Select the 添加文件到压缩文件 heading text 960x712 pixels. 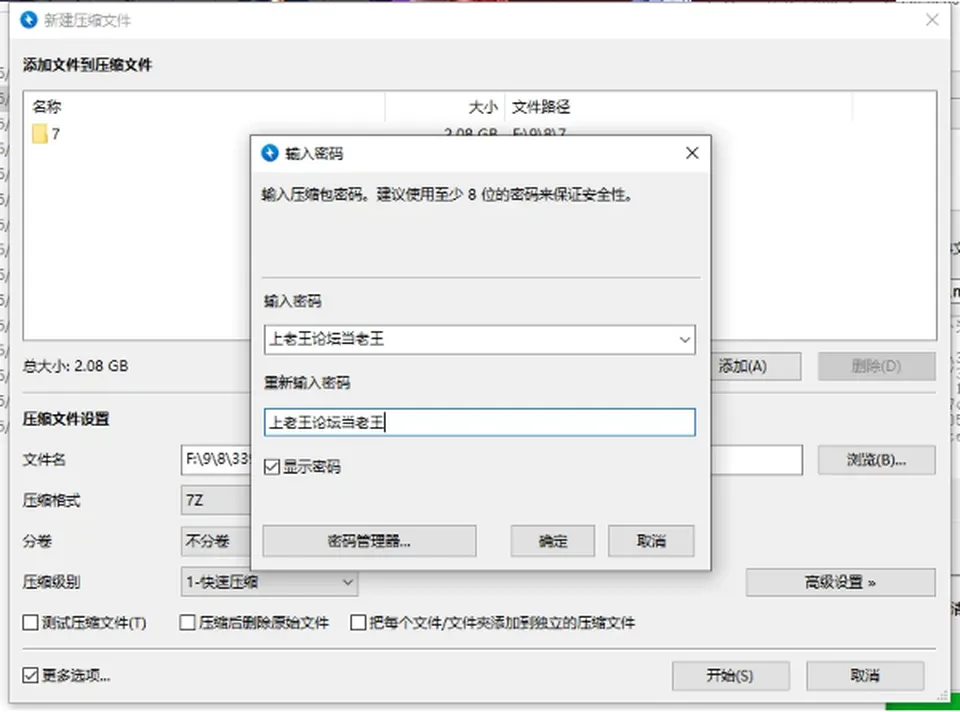pyautogui.click(x=88, y=65)
